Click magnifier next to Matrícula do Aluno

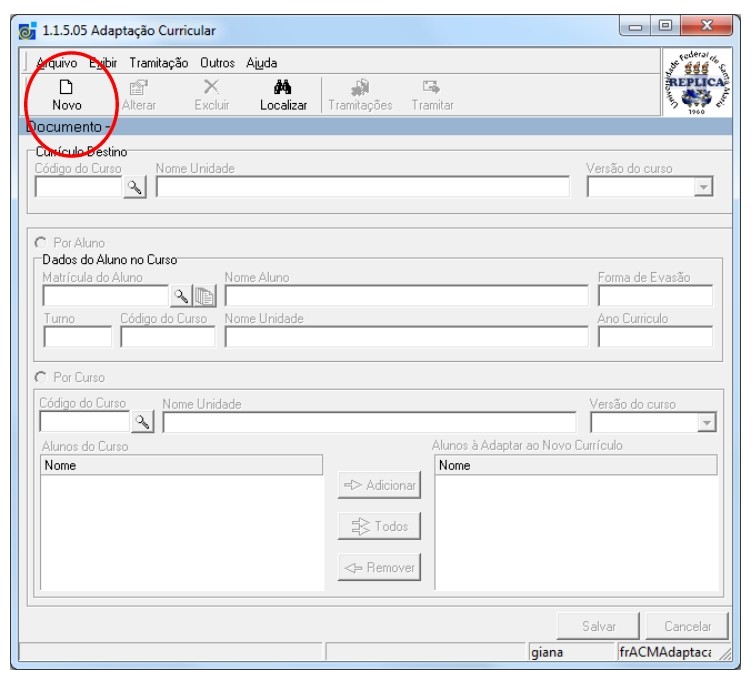click(181, 295)
